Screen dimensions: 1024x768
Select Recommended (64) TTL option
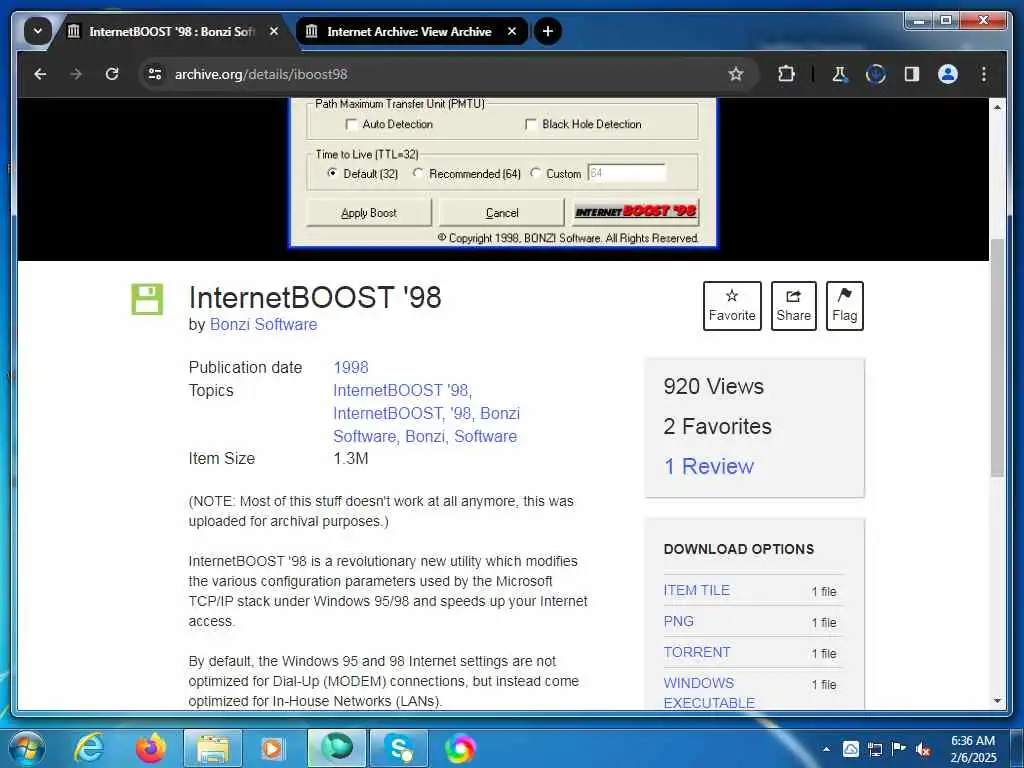click(418, 173)
